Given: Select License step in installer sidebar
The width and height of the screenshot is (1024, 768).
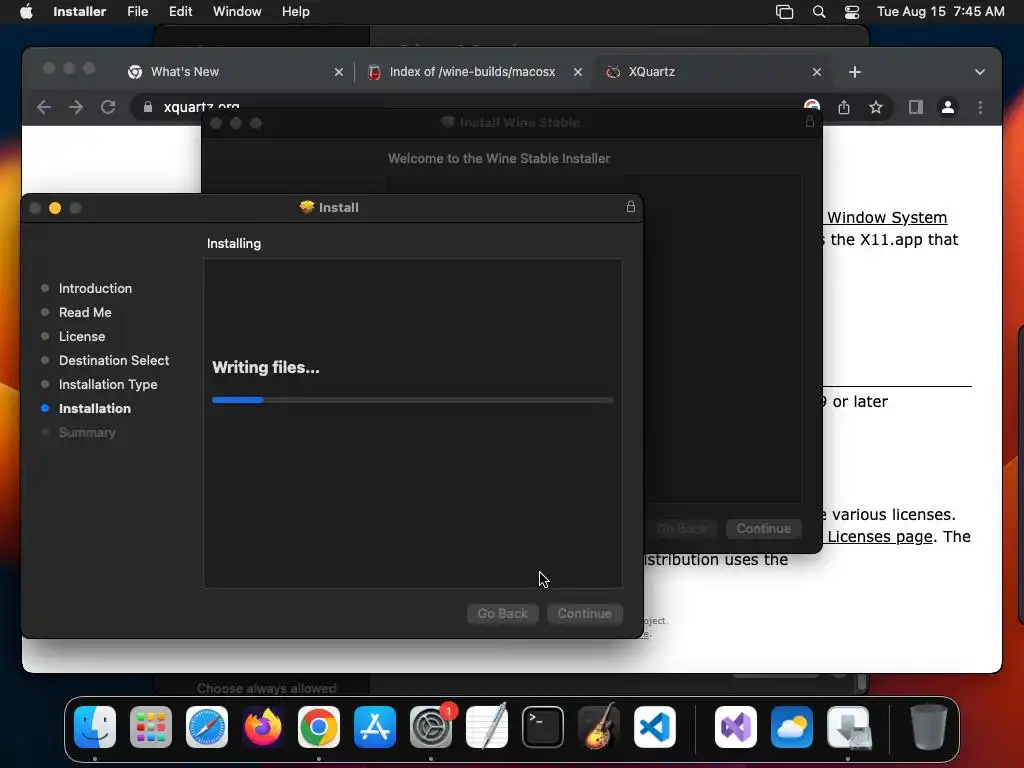Looking at the screenshot, I should click(x=82, y=336).
